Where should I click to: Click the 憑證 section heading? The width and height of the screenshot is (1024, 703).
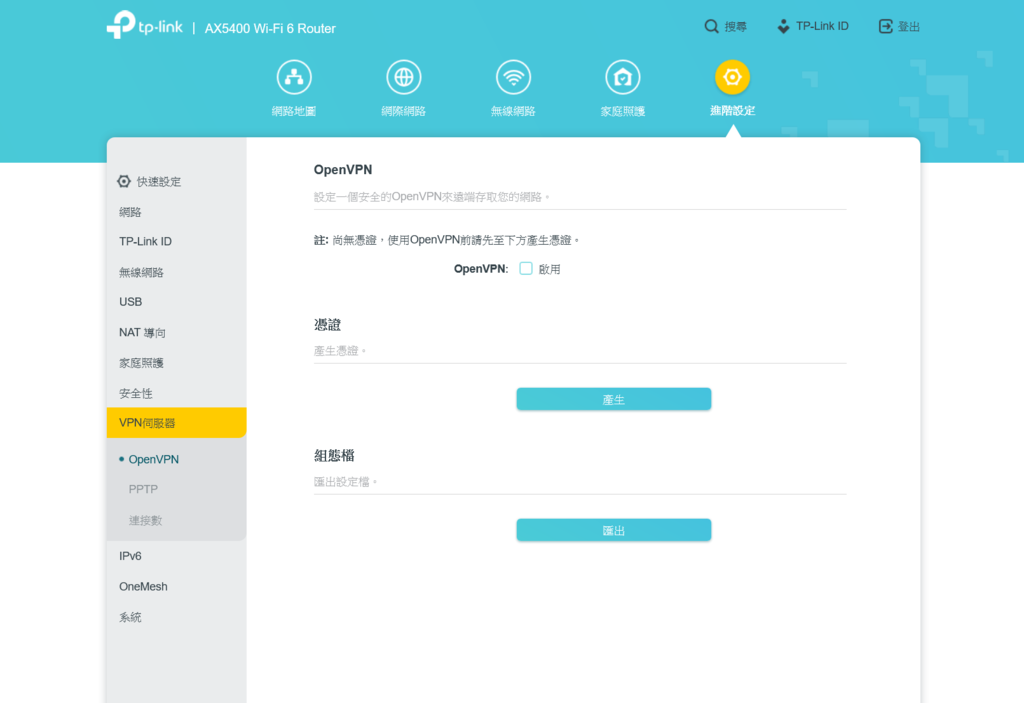coord(327,325)
